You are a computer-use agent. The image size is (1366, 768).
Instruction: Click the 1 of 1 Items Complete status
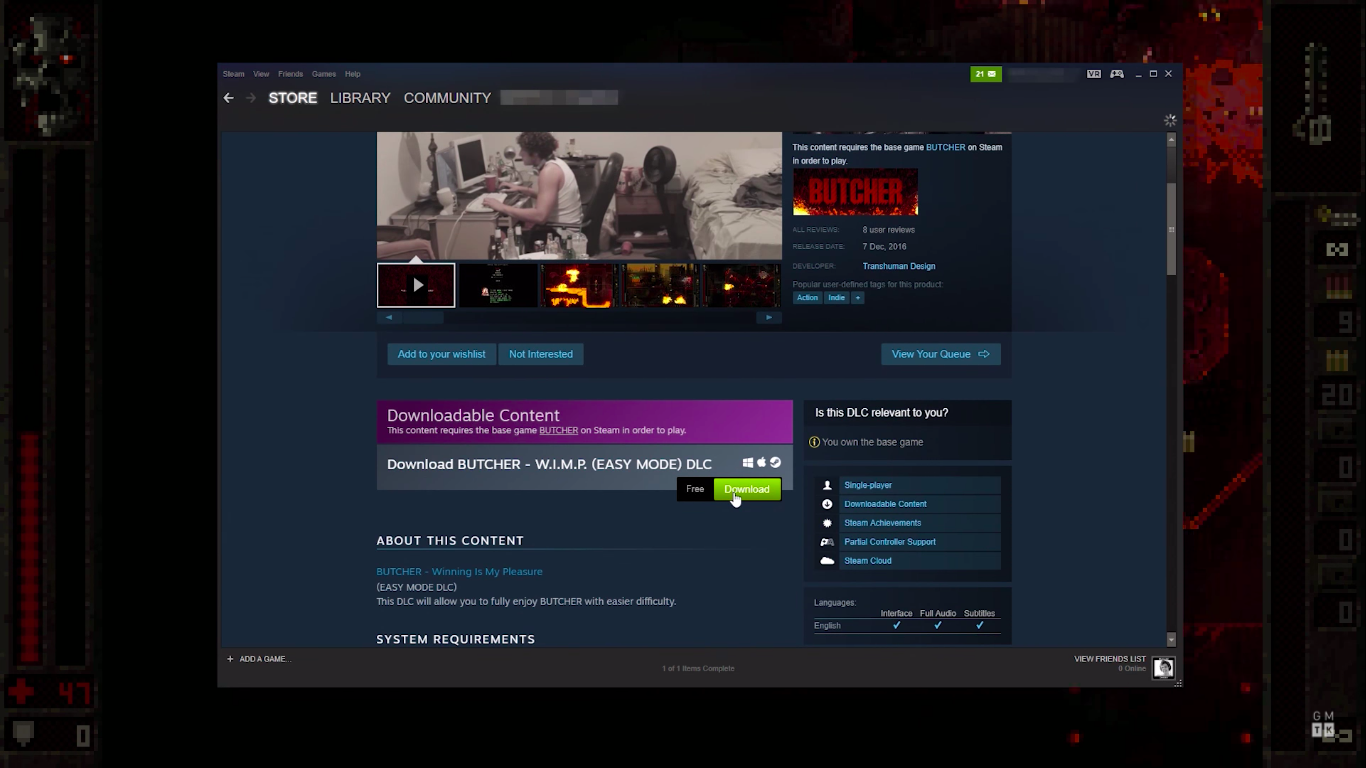coord(698,668)
